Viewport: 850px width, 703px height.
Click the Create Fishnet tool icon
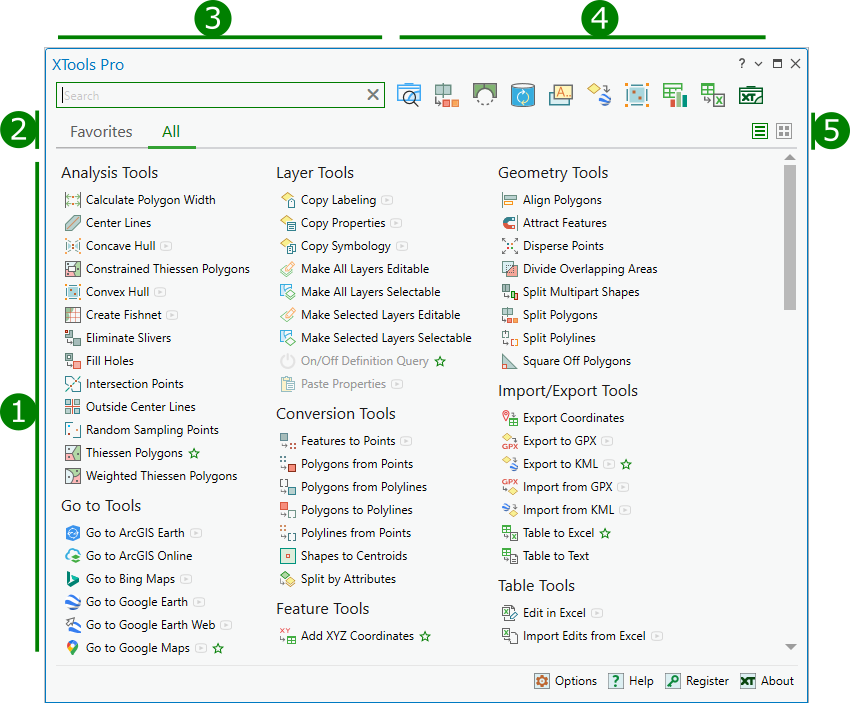coord(73,315)
